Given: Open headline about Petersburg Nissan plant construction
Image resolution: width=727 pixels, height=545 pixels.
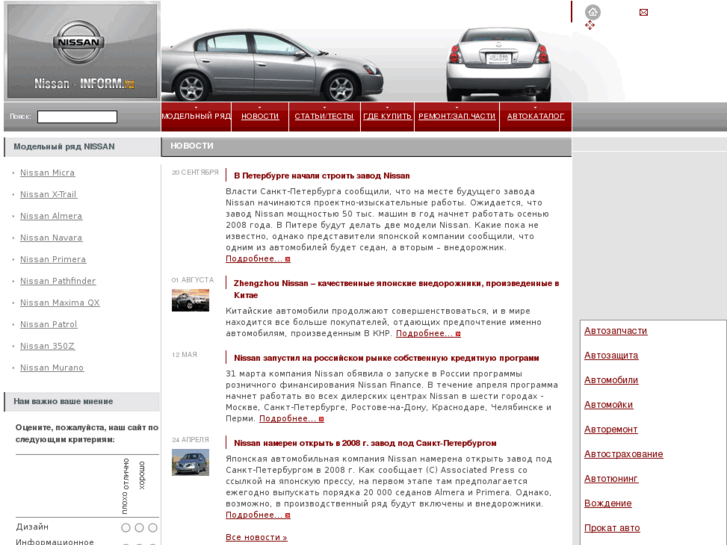Looking at the screenshot, I should (x=322, y=176).
